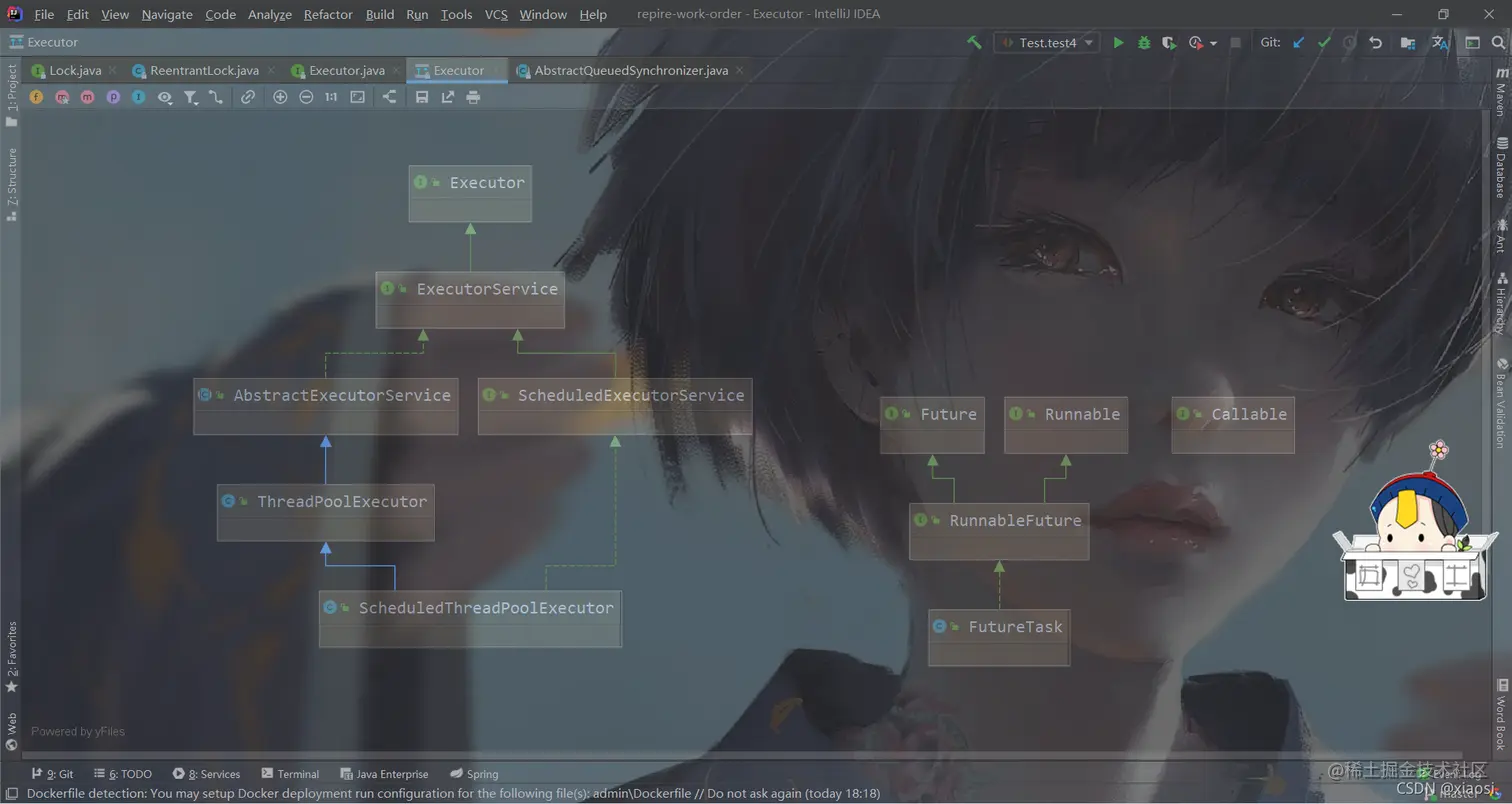1512x804 pixels.
Task: Select the ThreadPoolExecutor class node
Action: pyautogui.click(x=326, y=512)
